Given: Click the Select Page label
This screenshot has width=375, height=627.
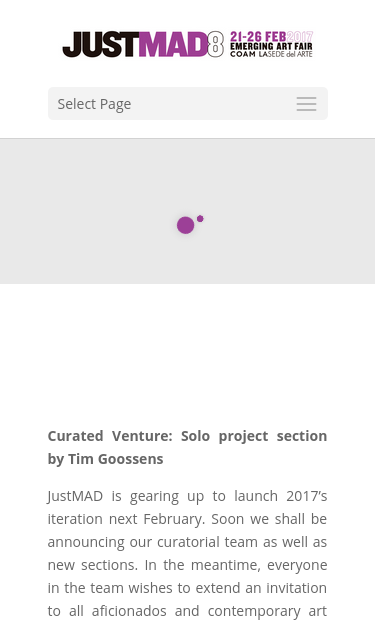Looking at the screenshot, I should [94, 104].
